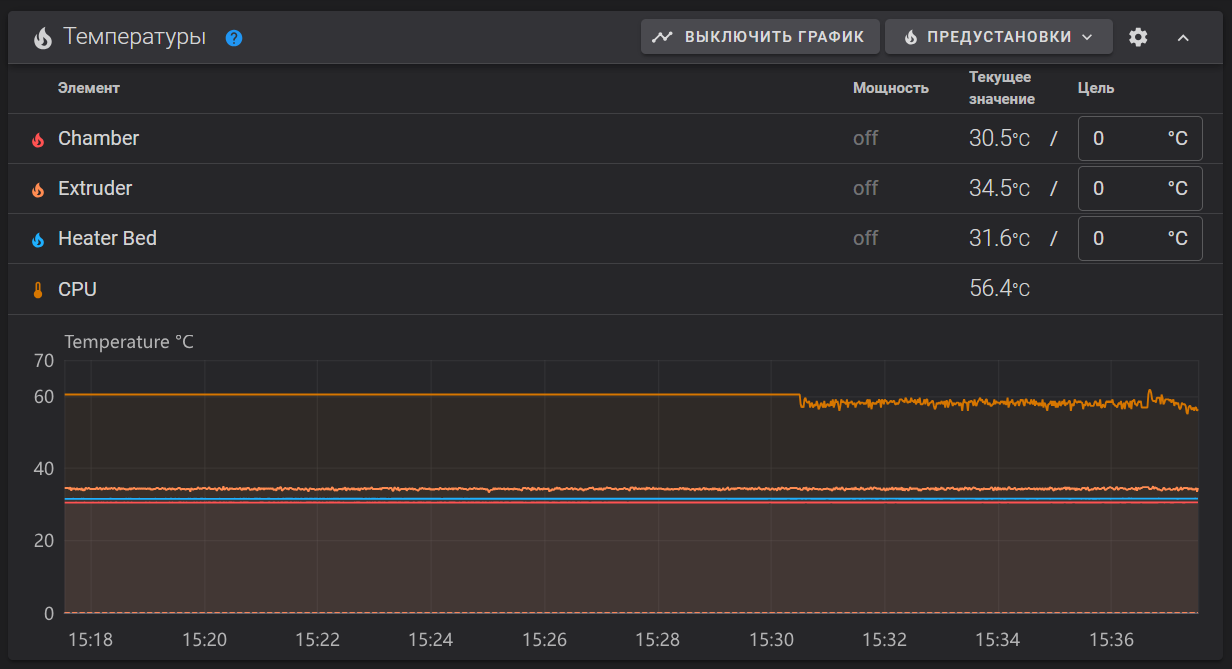Turn off the temperature graph
This screenshot has height=669, width=1232.
tap(760, 37)
